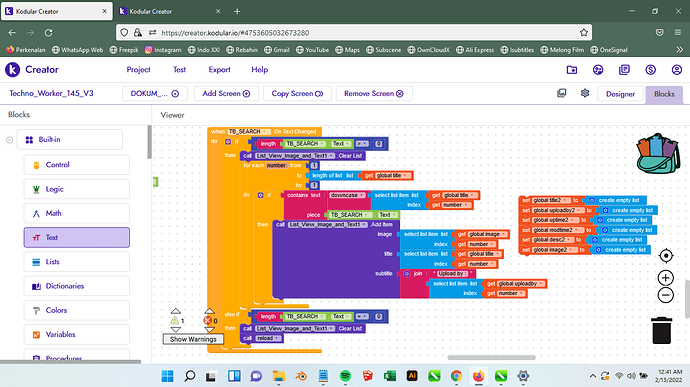Click the backpack icon in the viewer
Image resolution: width=690 pixels, height=387 pixels.
tap(658, 153)
